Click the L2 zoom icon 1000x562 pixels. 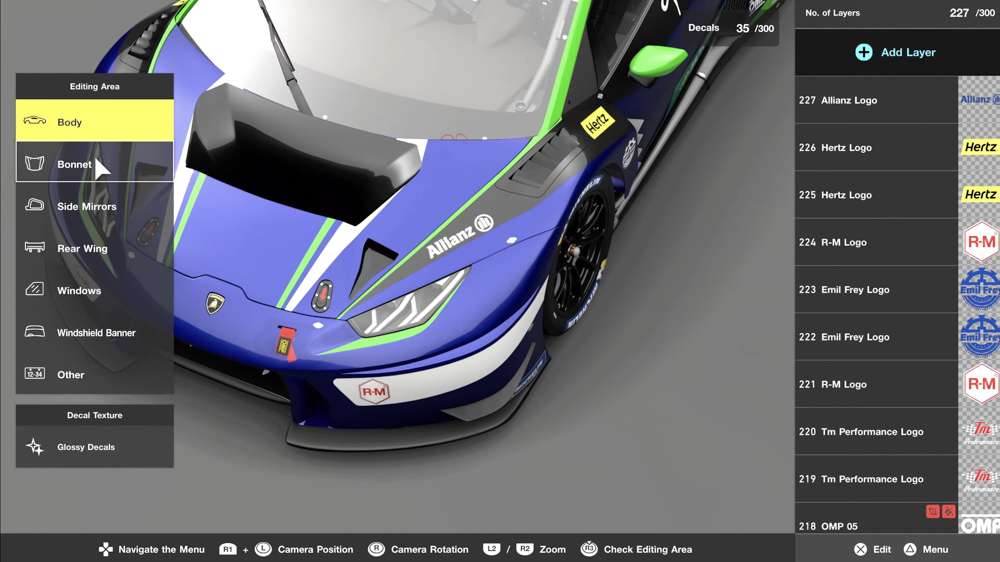491,549
